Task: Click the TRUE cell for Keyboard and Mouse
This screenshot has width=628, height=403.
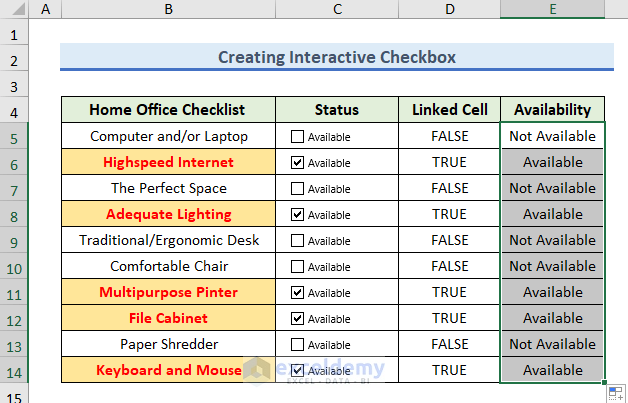Action: click(x=449, y=371)
